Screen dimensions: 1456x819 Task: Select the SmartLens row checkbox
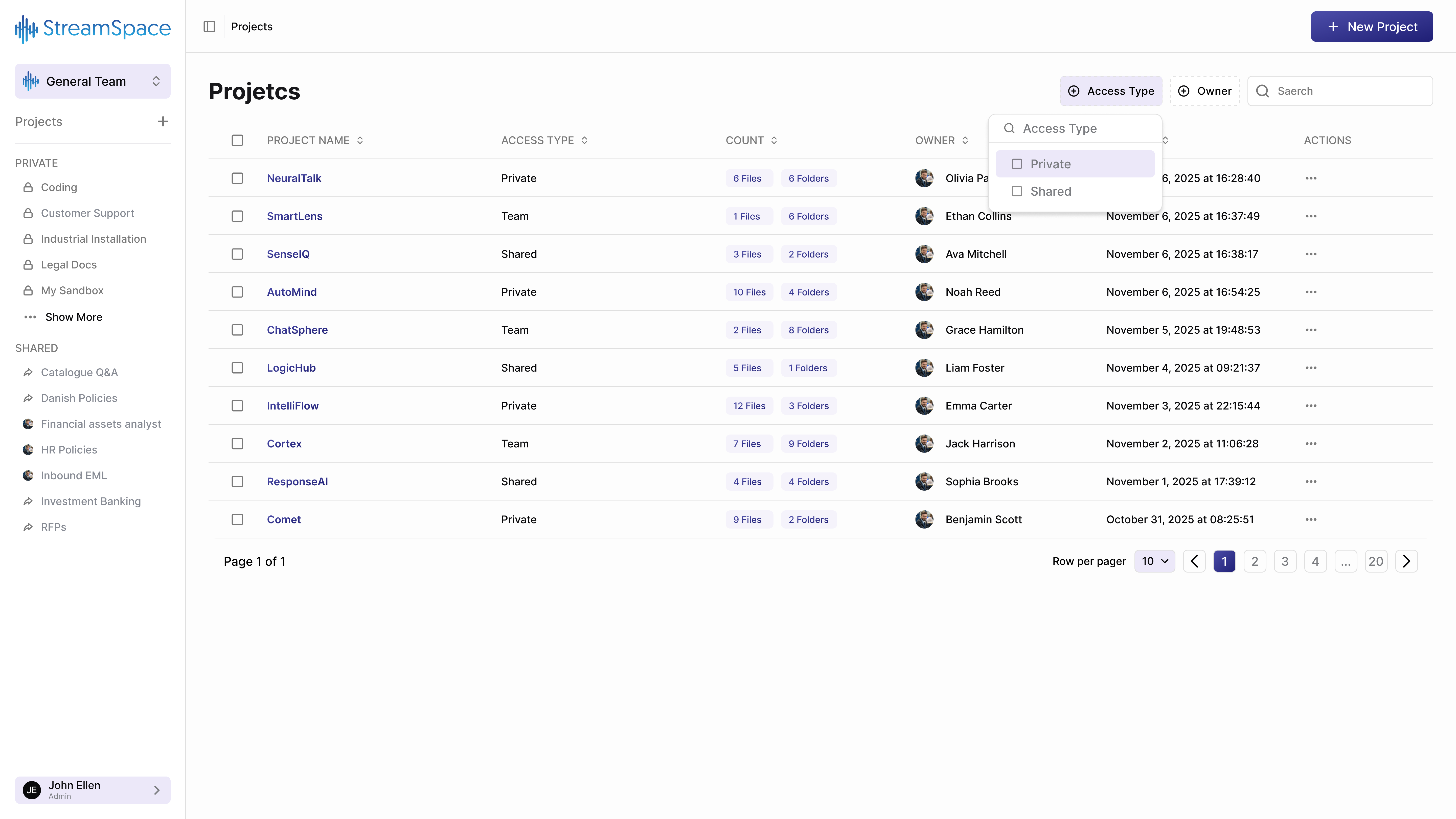tap(237, 216)
